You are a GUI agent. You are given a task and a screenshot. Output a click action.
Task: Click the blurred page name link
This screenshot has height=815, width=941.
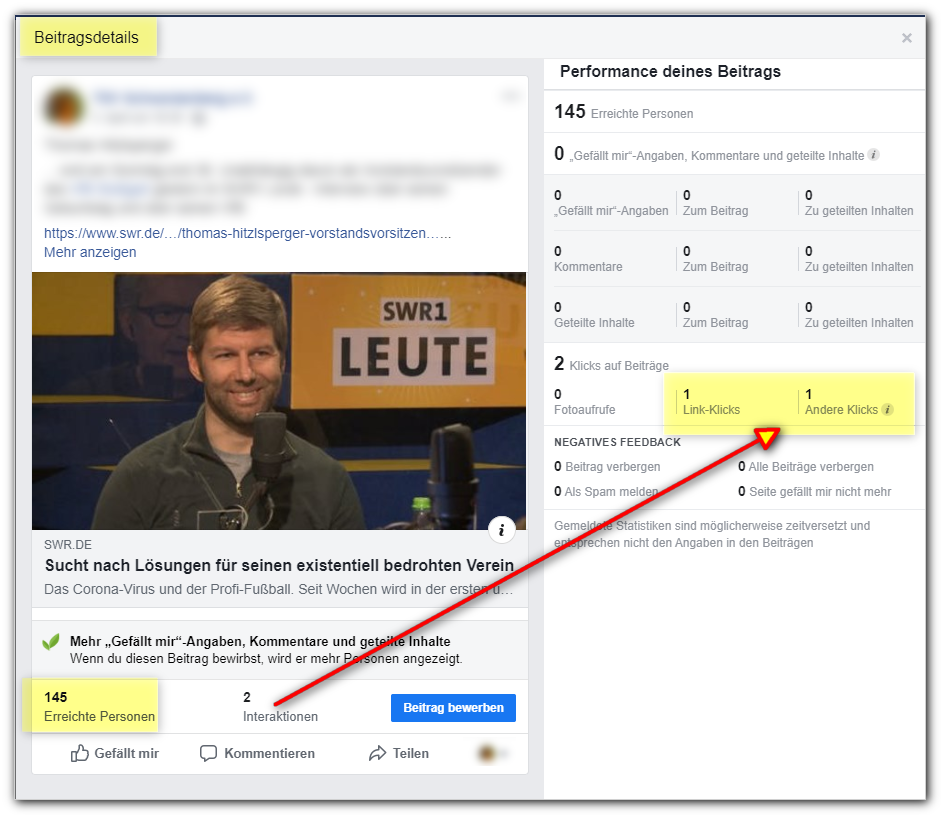coord(174,98)
